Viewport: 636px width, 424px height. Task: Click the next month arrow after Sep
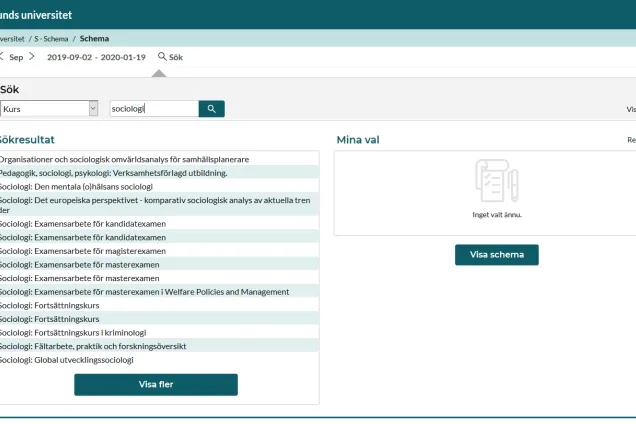[x=31, y=56]
